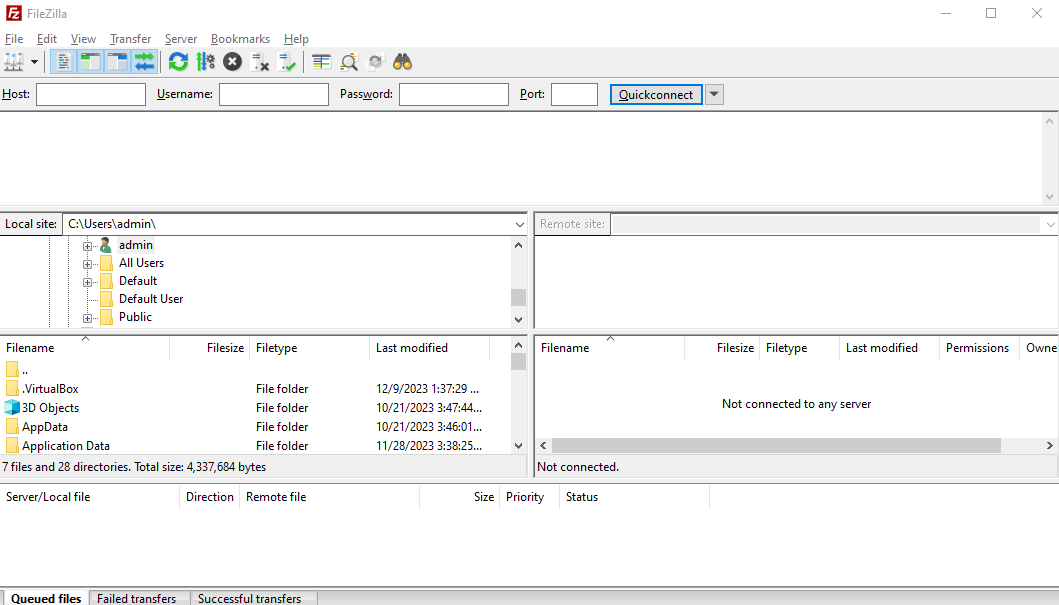Refresh the file and folder lists
This screenshot has height=605, width=1059.
pyautogui.click(x=178, y=62)
